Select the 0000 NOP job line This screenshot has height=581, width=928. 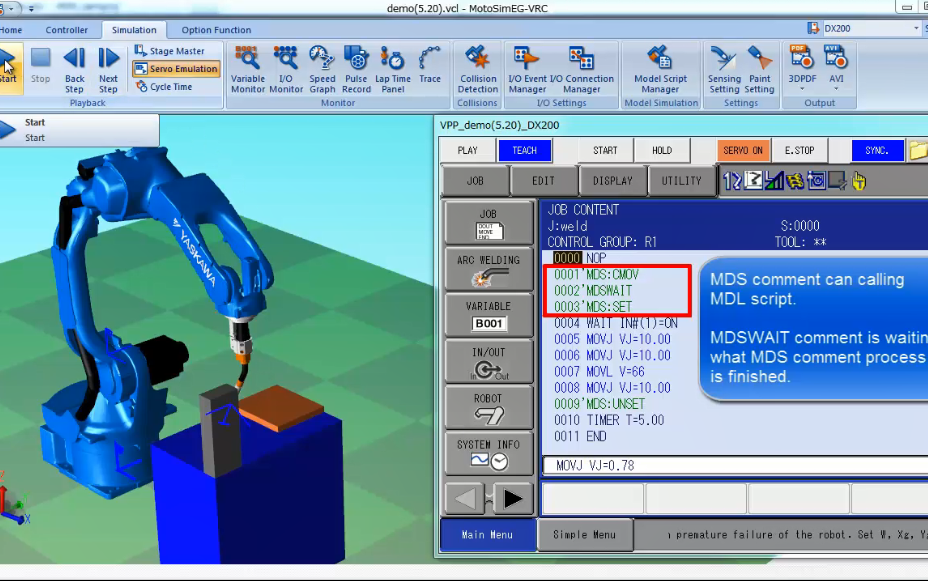point(580,258)
